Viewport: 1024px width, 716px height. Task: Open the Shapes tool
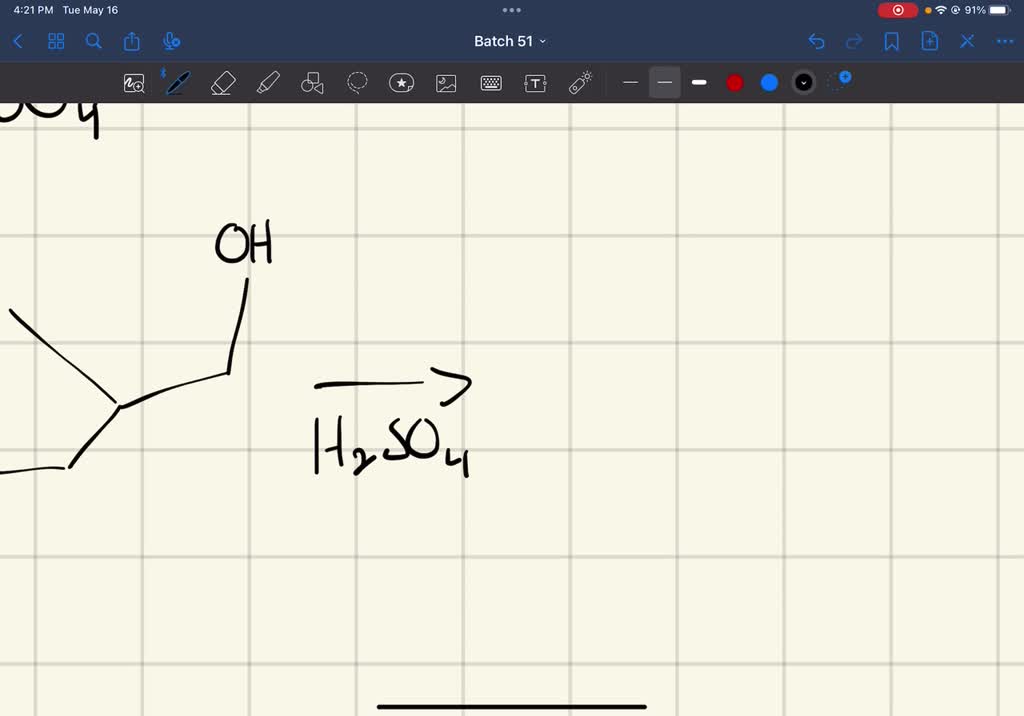311,82
